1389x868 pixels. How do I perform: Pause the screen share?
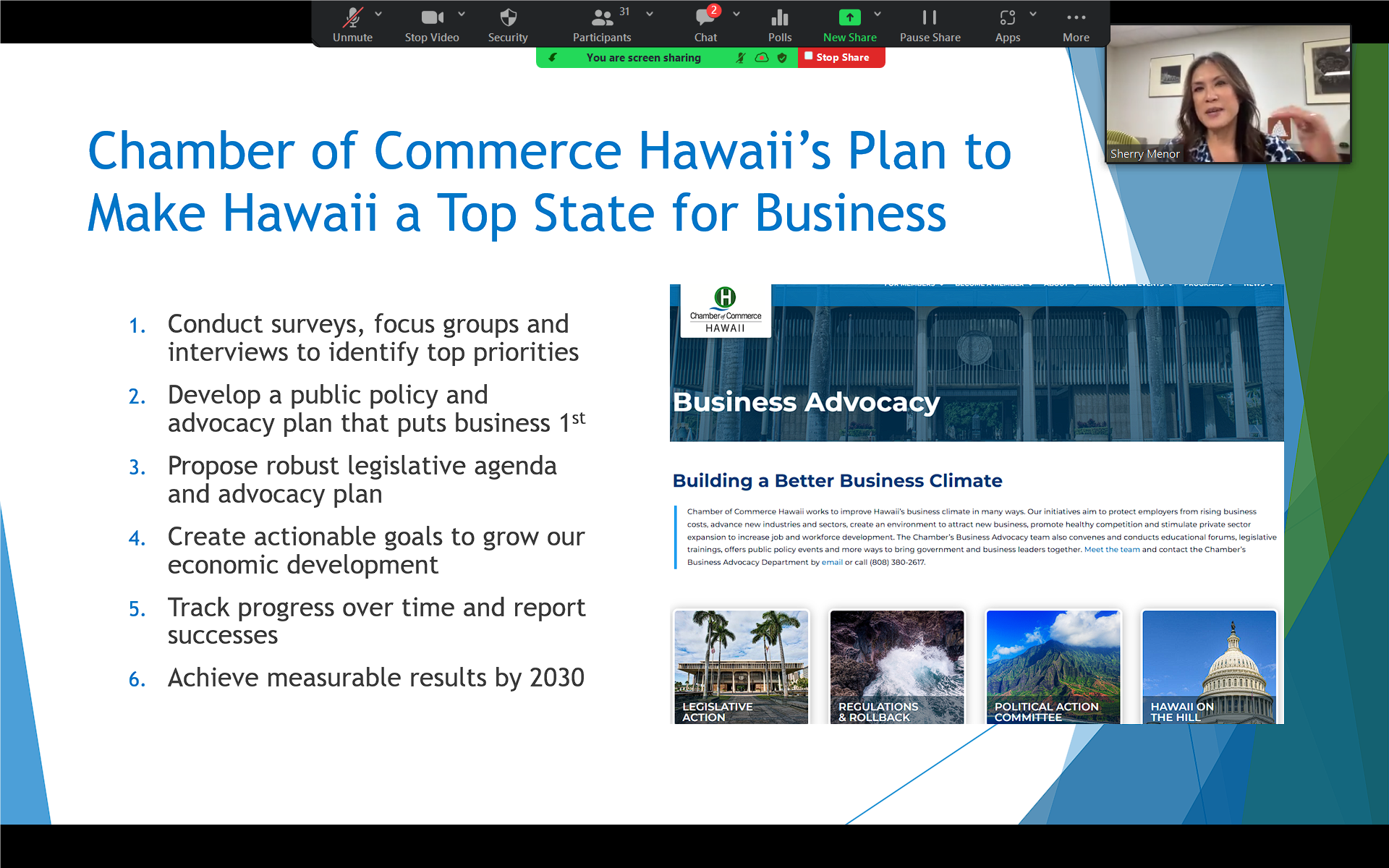pyautogui.click(x=930, y=24)
